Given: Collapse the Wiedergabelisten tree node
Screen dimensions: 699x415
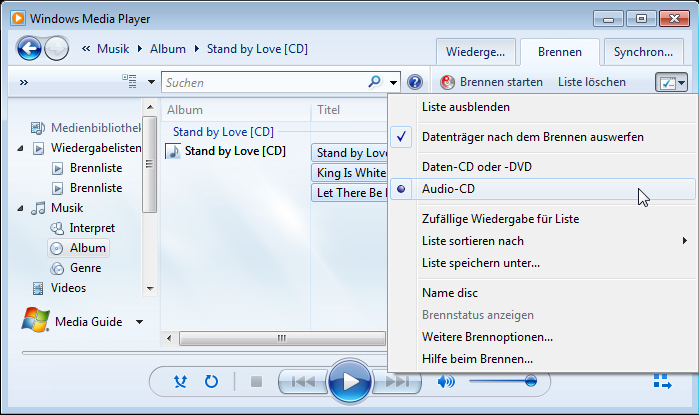Looking at the screenshot, I should tap(21, 148).
